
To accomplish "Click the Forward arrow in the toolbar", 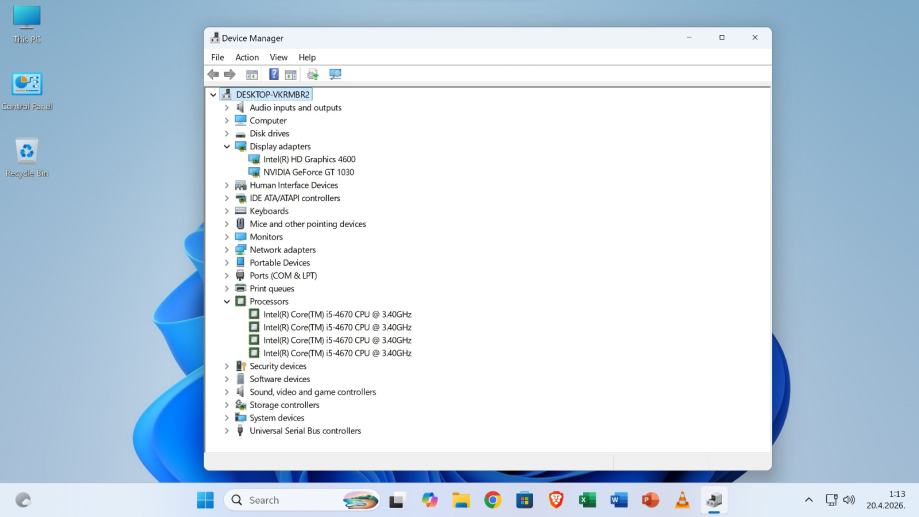I will (x=230, y=74).
